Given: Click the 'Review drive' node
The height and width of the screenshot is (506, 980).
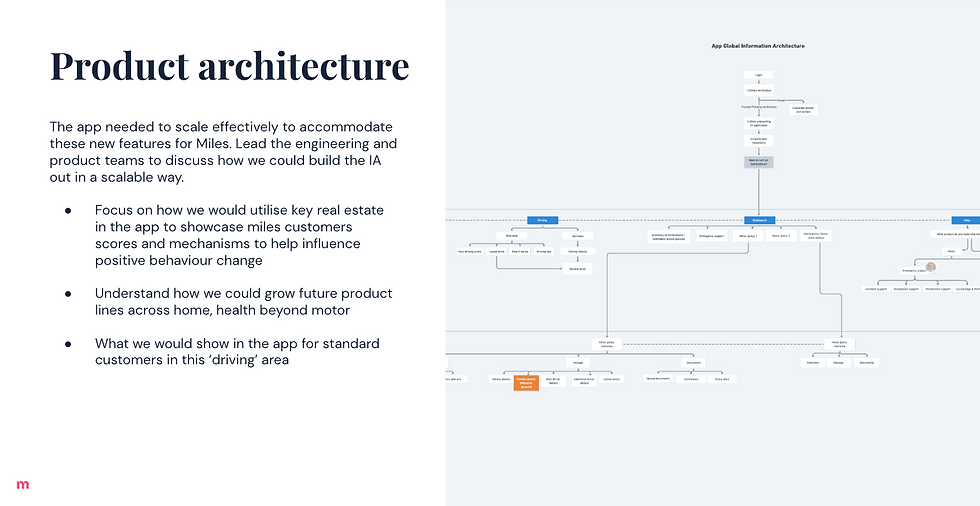Looking at the screenshot, I should 578,269.
